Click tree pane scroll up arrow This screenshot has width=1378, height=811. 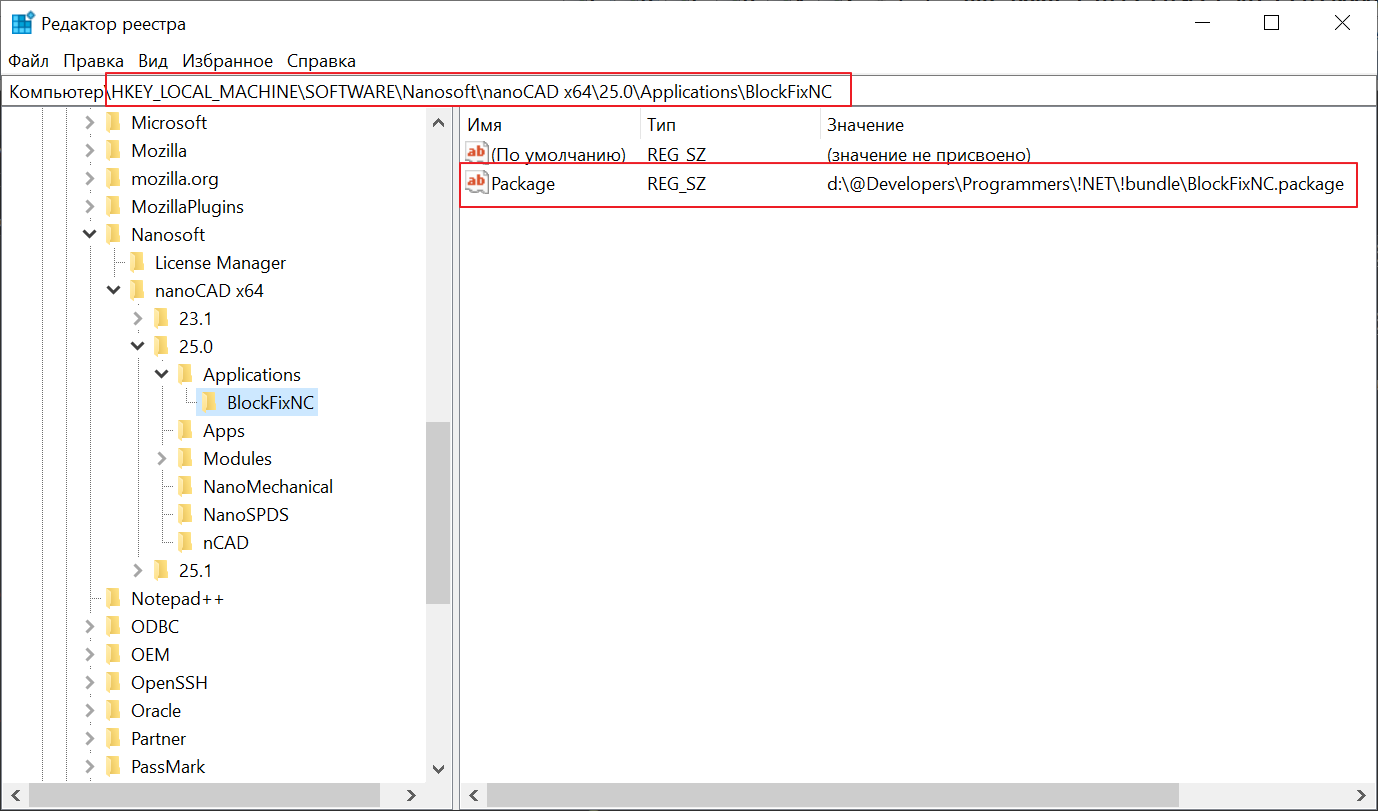[438, 123]
